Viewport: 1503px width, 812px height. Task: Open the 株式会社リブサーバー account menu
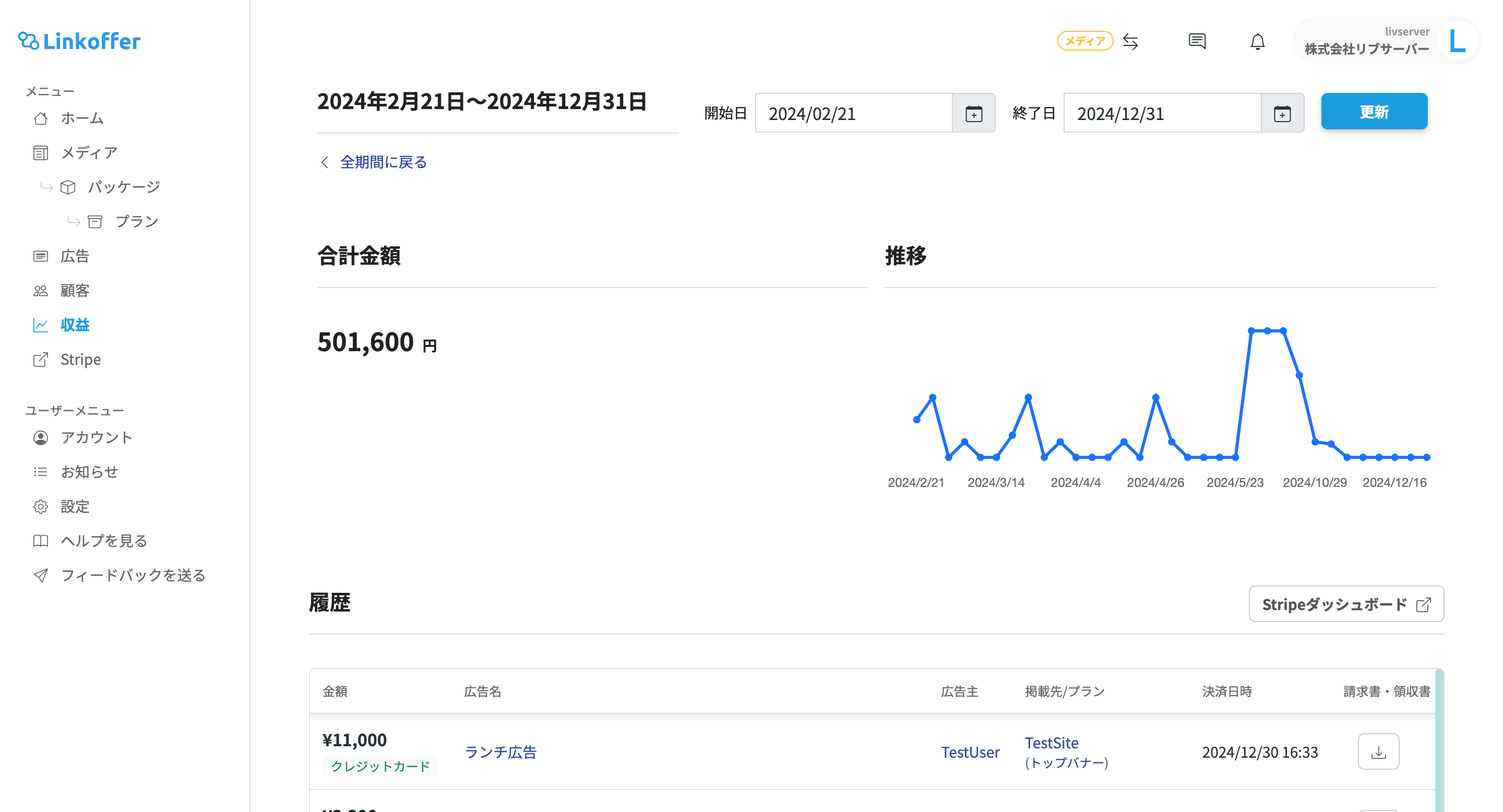coord(1366,49)
